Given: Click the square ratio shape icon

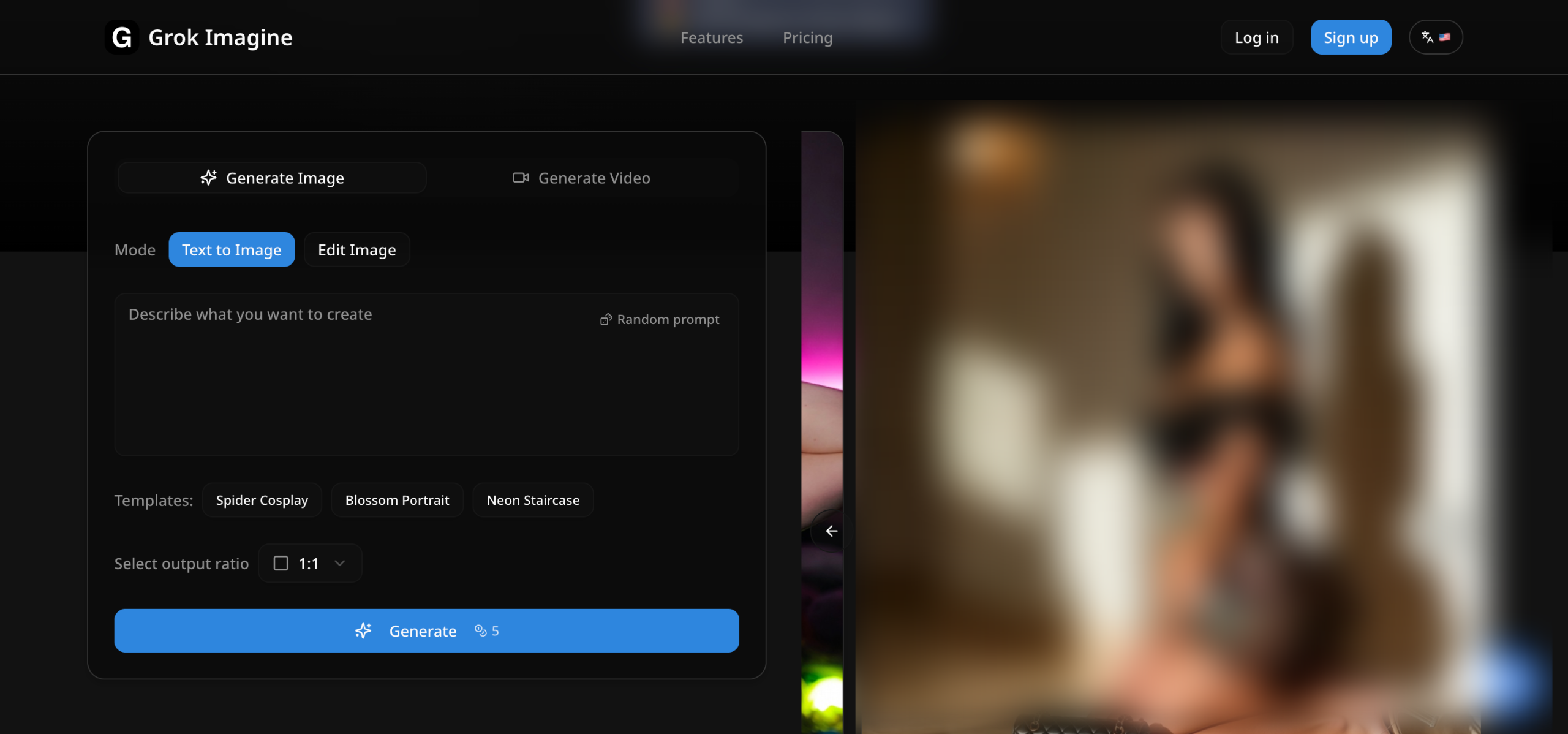Looking at the screenshot, I should 281,563.
